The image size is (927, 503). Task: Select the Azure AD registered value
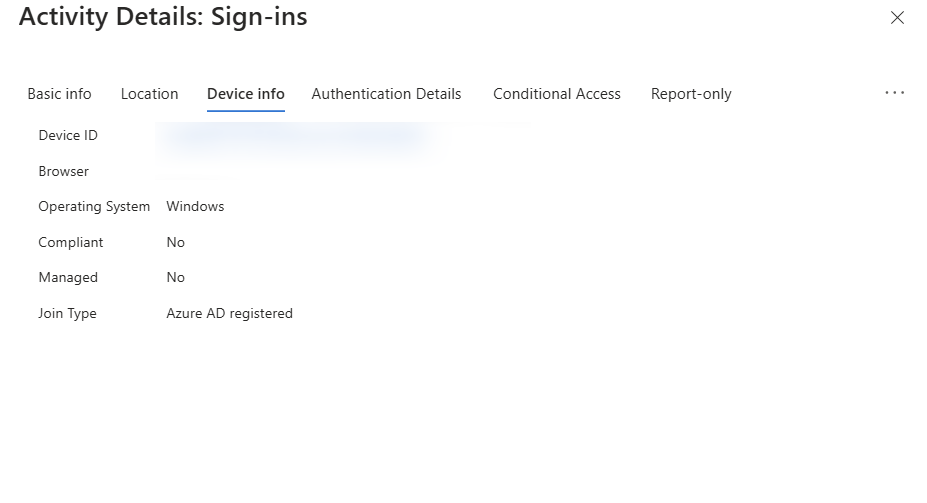pos(229,314)
